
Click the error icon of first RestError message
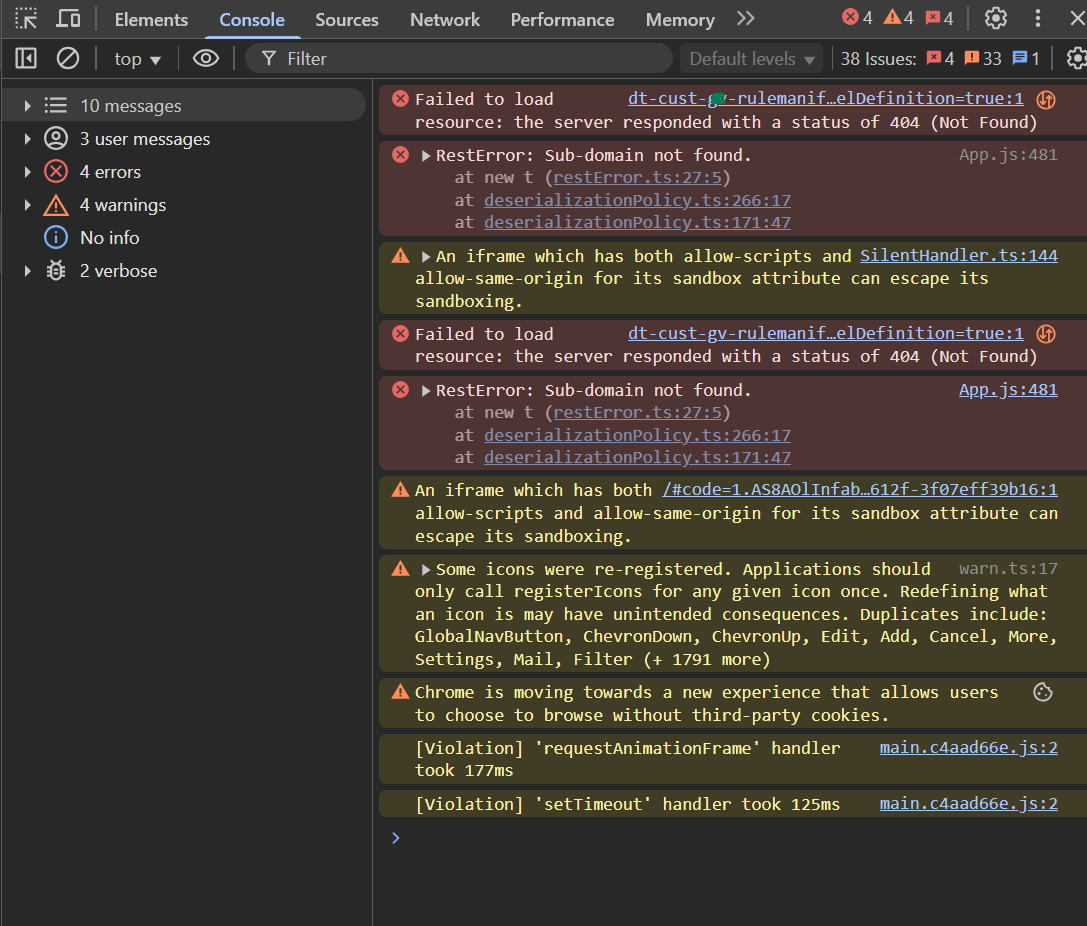tap(401, 155)
